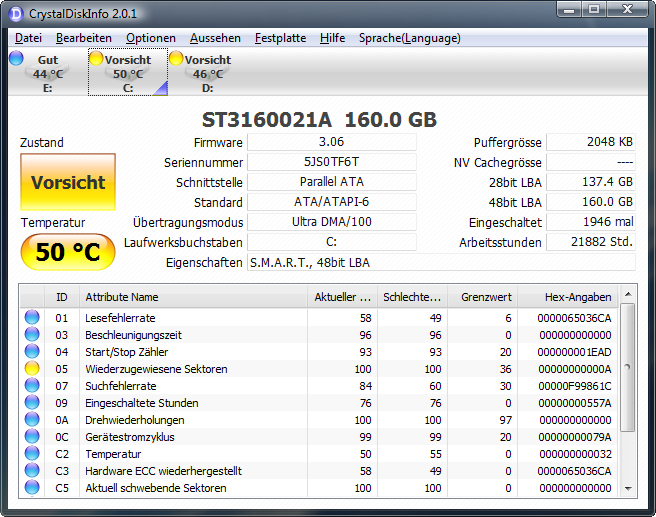Click the yellow status orb for drive D:

tap(176, 58)
